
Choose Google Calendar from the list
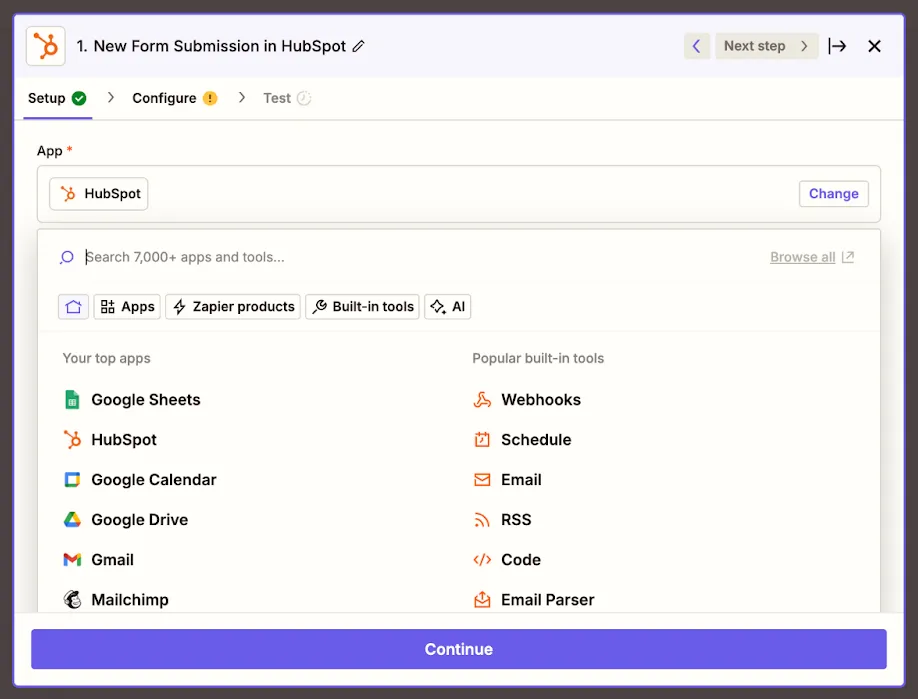tap(154, 479)
